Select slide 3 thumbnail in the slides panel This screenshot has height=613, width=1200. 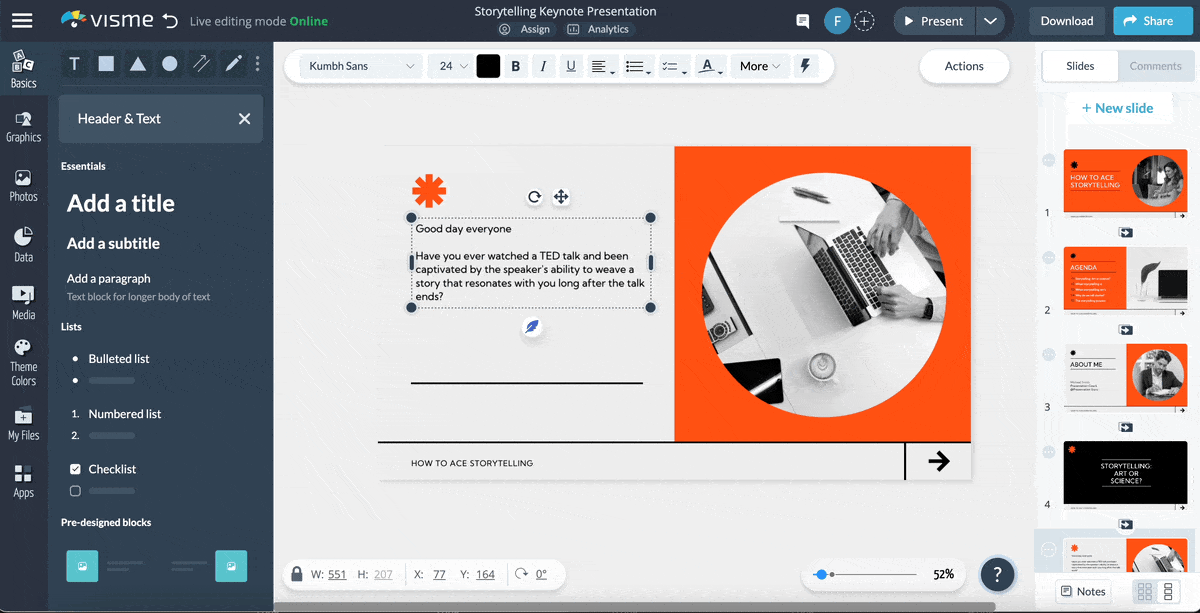[1125, 375]
